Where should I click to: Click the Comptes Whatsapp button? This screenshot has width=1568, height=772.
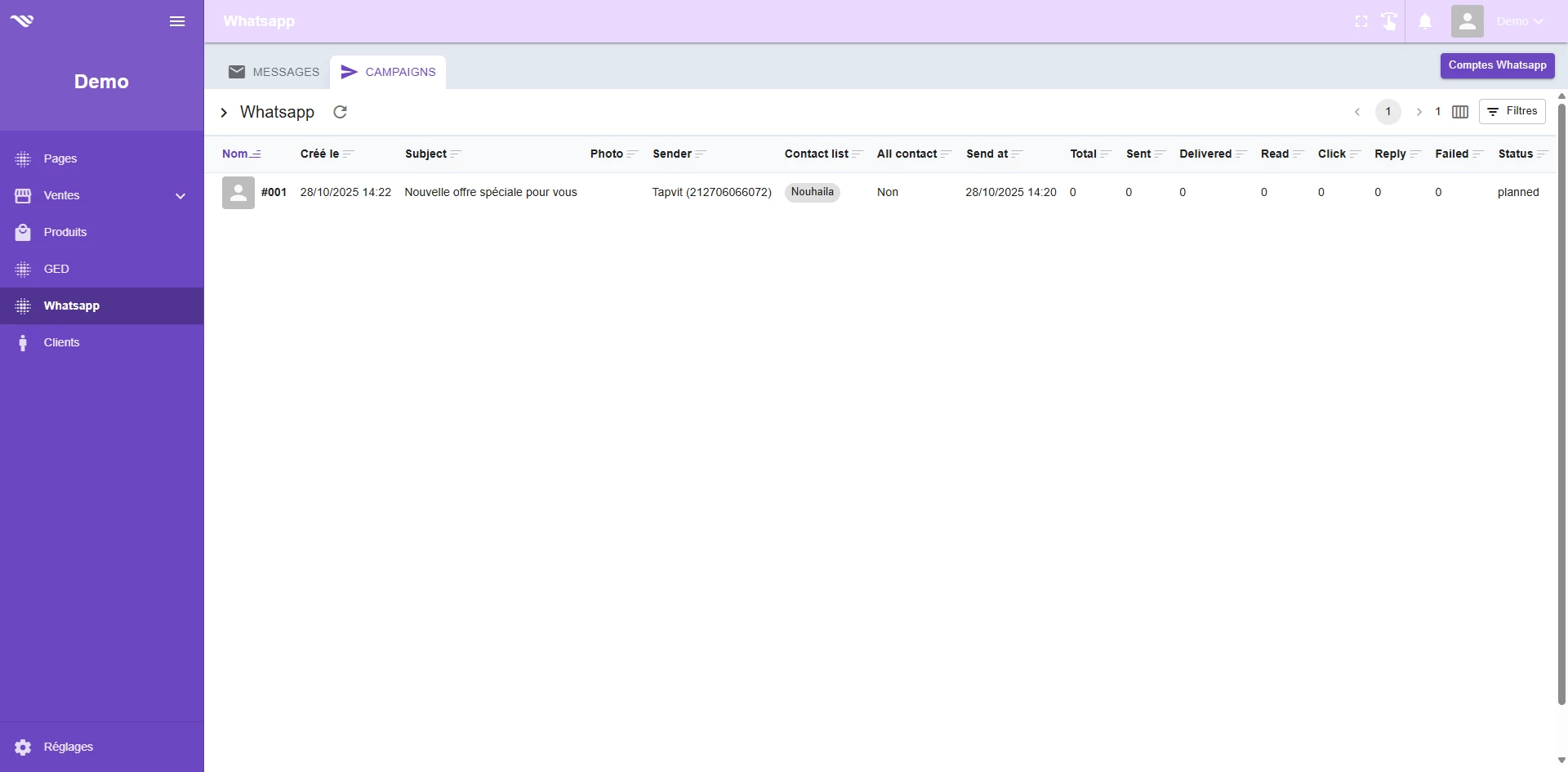tap(1496, 65)
